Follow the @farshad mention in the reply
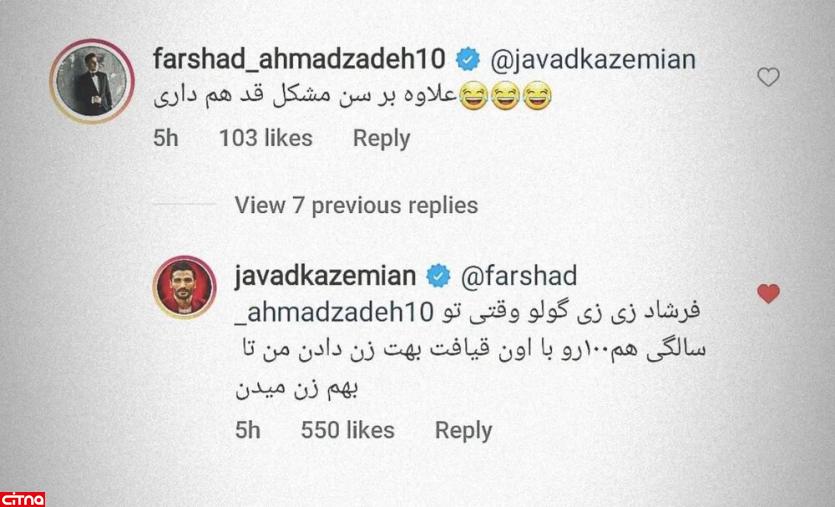Viewport: 835px width, 507px height. 519,276
